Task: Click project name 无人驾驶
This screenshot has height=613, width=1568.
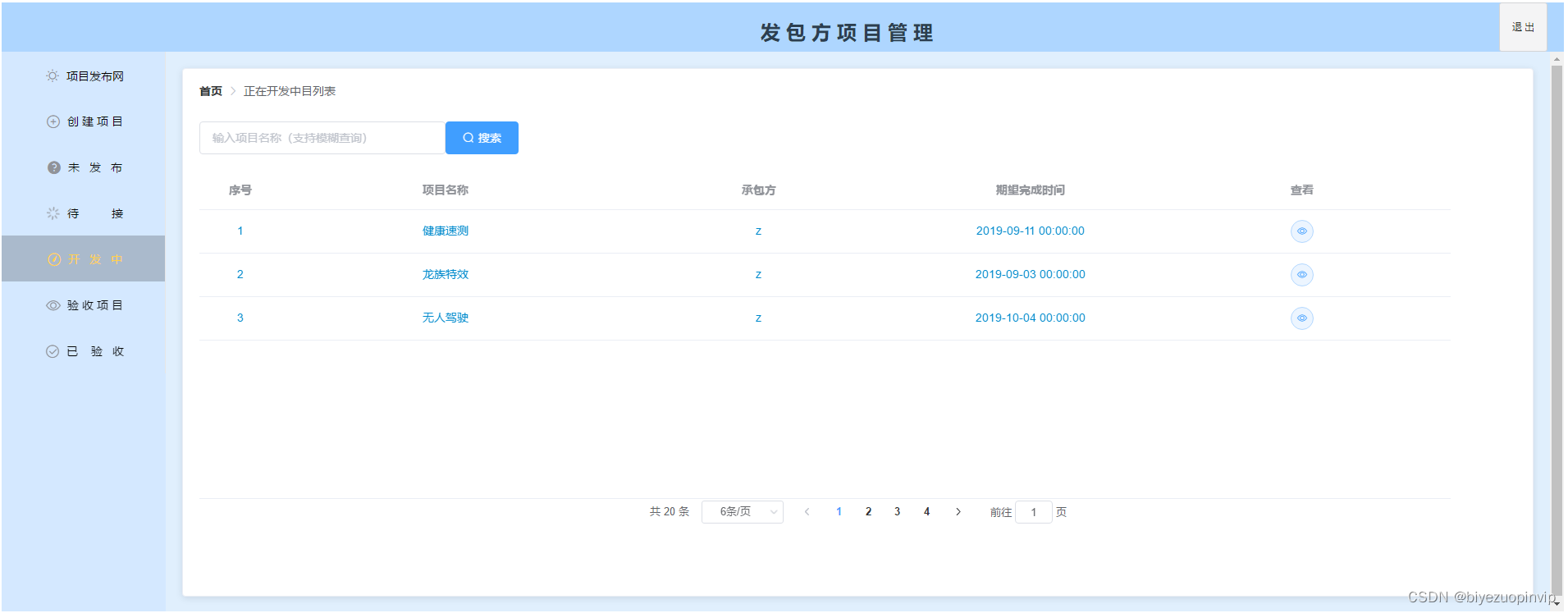Action: (x=446, y=318)
